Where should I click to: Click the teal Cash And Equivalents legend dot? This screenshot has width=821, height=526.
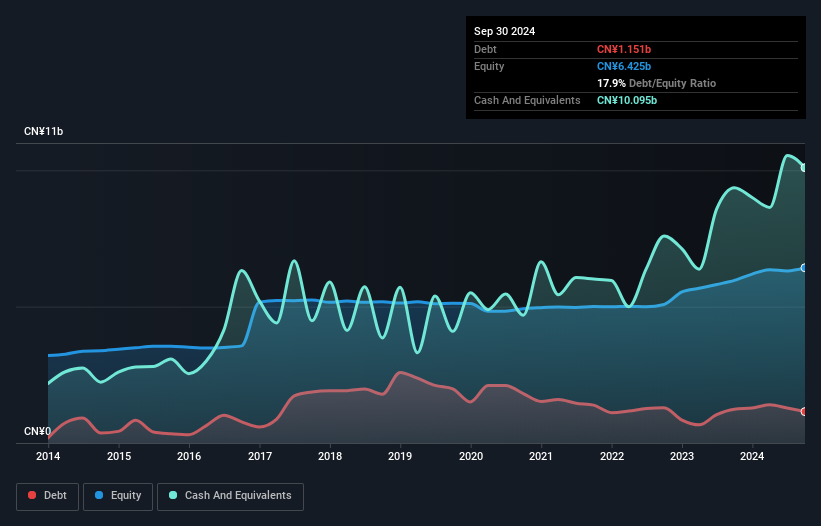click(x=173, y=495)
